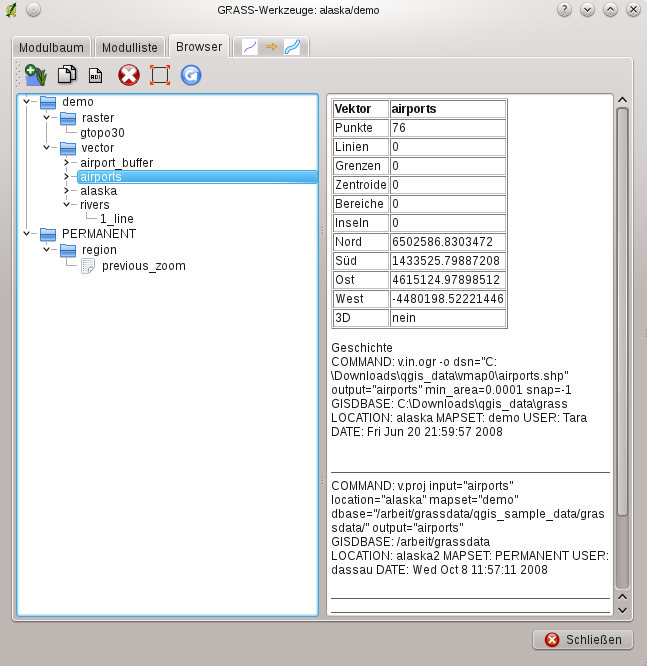Image resolution: width=647 pixels, height=666 pixels.
Task: Select gtopo30 raster in tree
Action: click(x=102, y=133)
